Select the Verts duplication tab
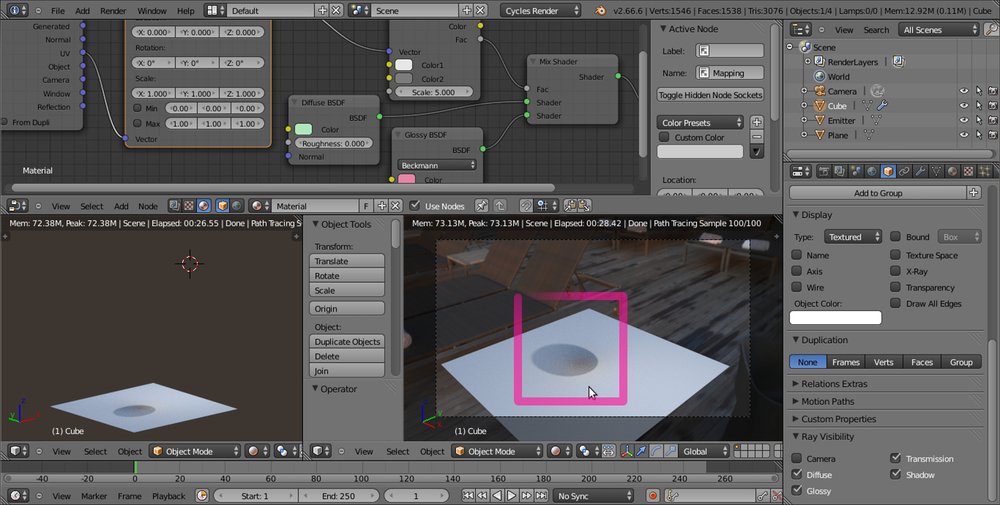The width and height of the screenshot is (1000, 505). pyautogui.click(x=883, y=362)
